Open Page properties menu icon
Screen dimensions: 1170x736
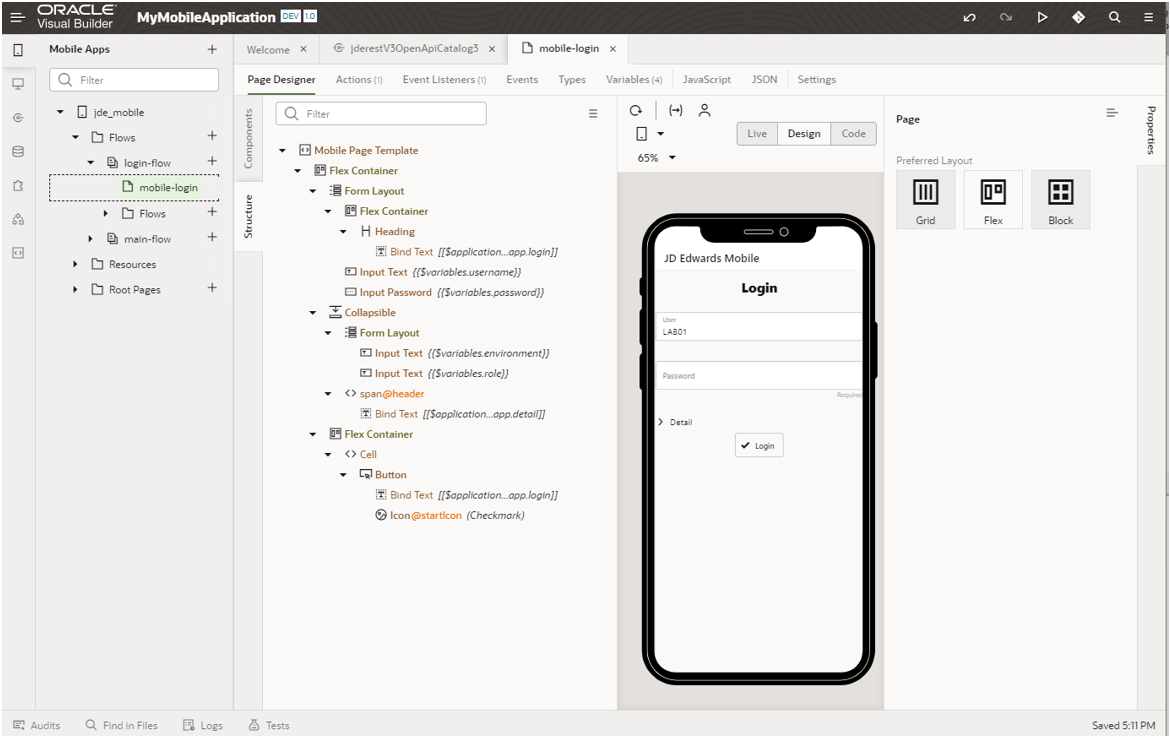[x=1112, y=113]
